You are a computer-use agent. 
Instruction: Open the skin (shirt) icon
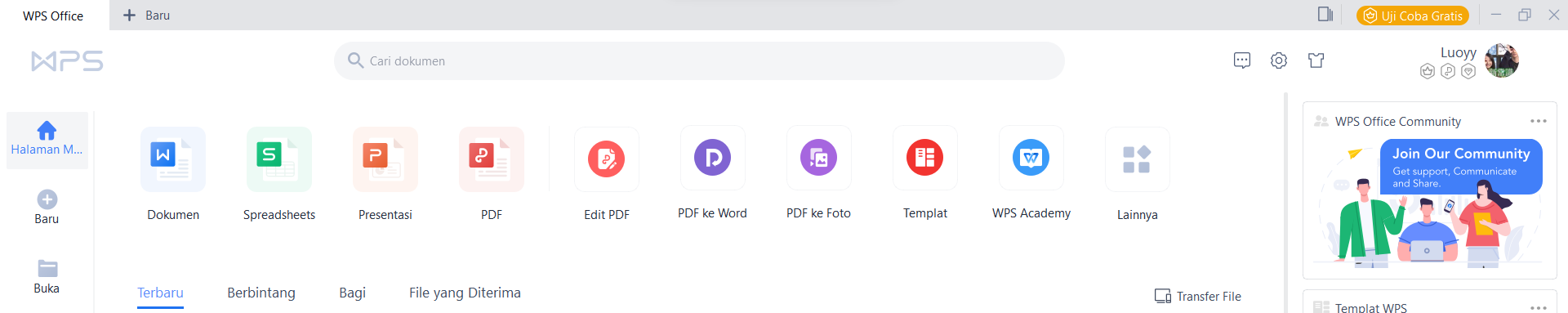point(1316,60)
